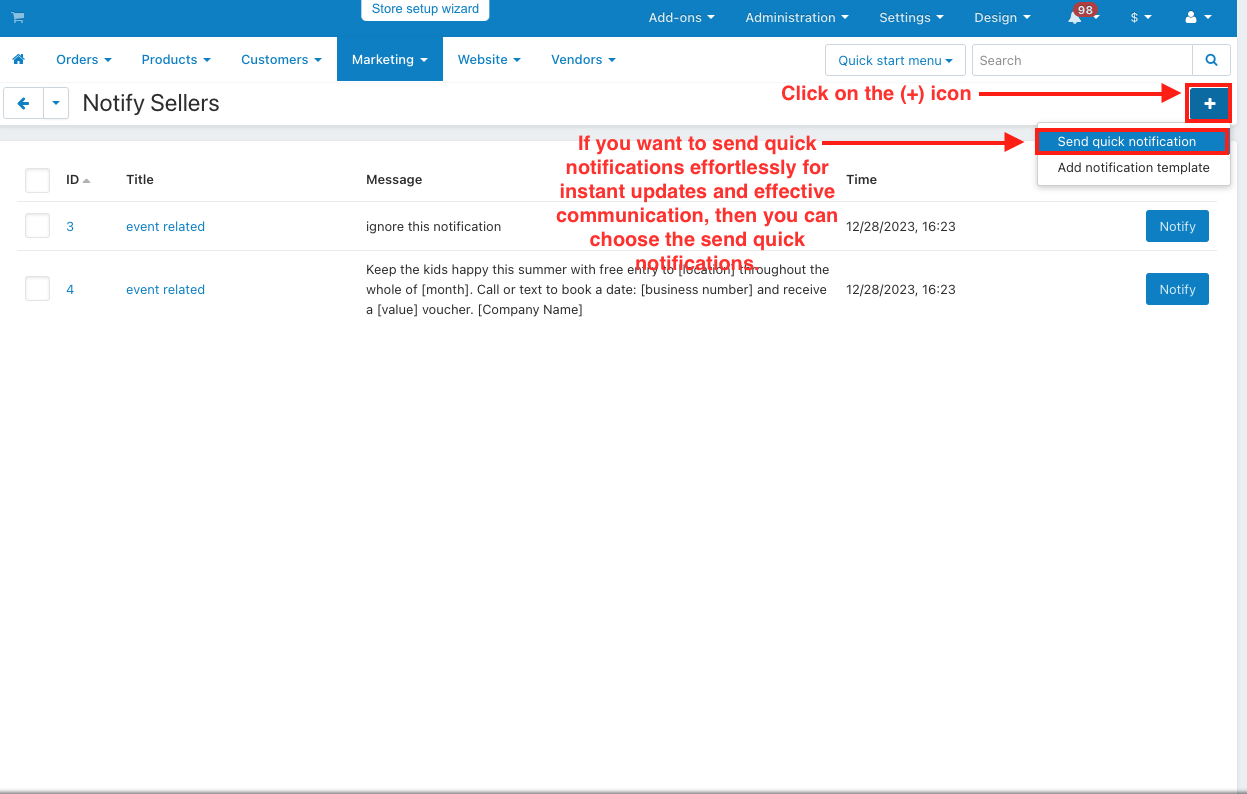This screenshot has height=794, width=1247.
Task: Open the user account profile icon
Action: 1197,18
